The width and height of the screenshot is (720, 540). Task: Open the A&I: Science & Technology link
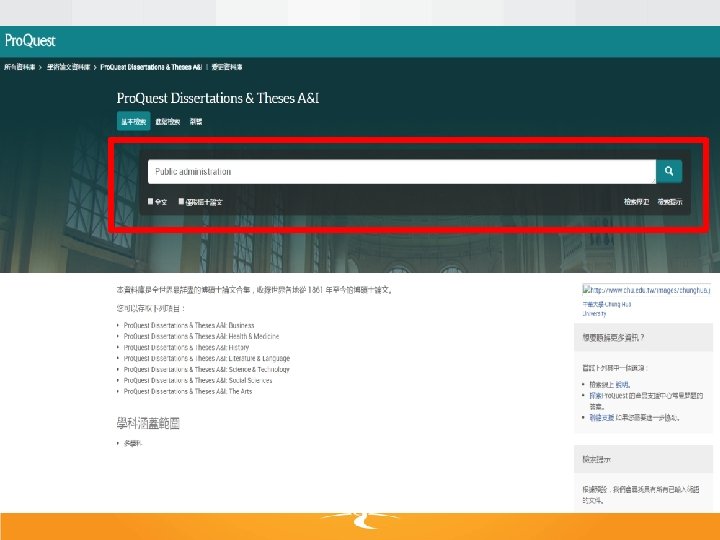[206, 369]
